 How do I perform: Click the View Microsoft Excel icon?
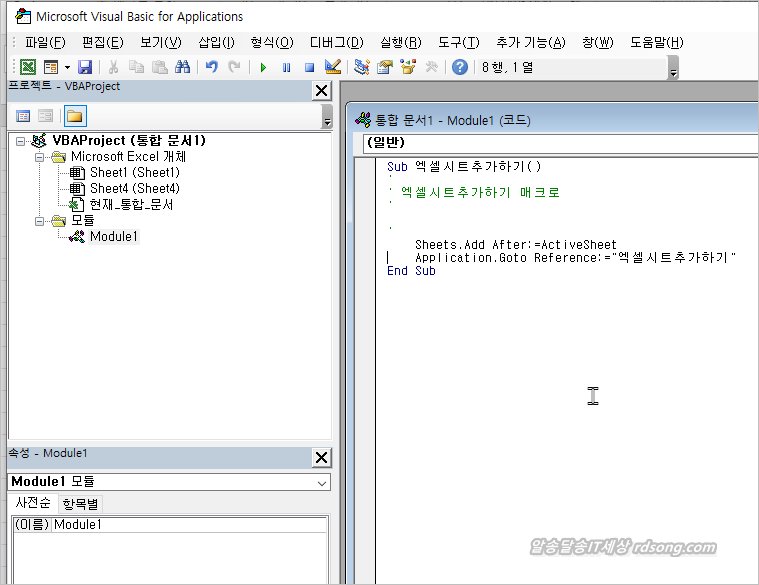click(28, 67)
